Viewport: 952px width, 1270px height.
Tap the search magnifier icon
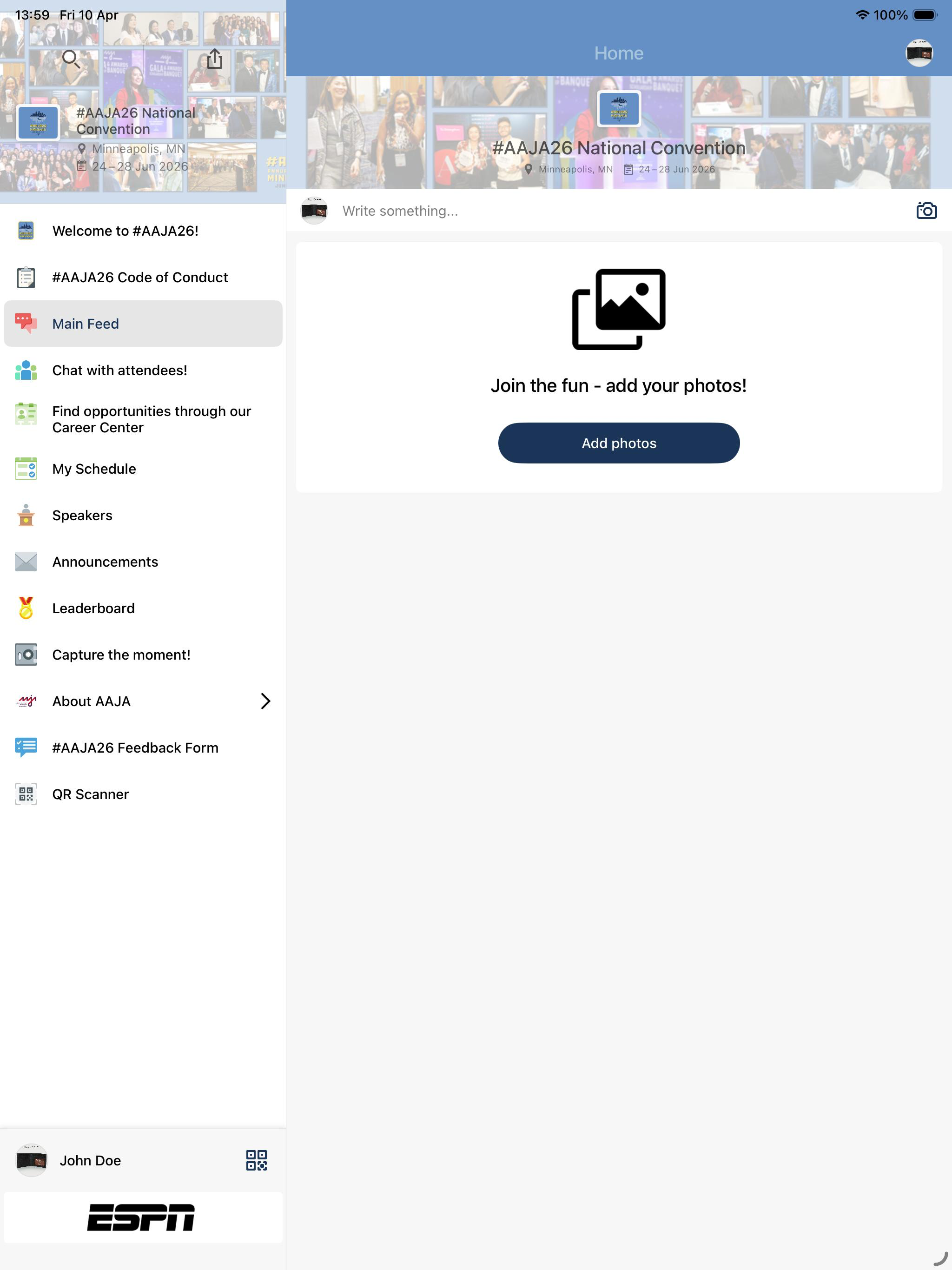coord(71,59)
